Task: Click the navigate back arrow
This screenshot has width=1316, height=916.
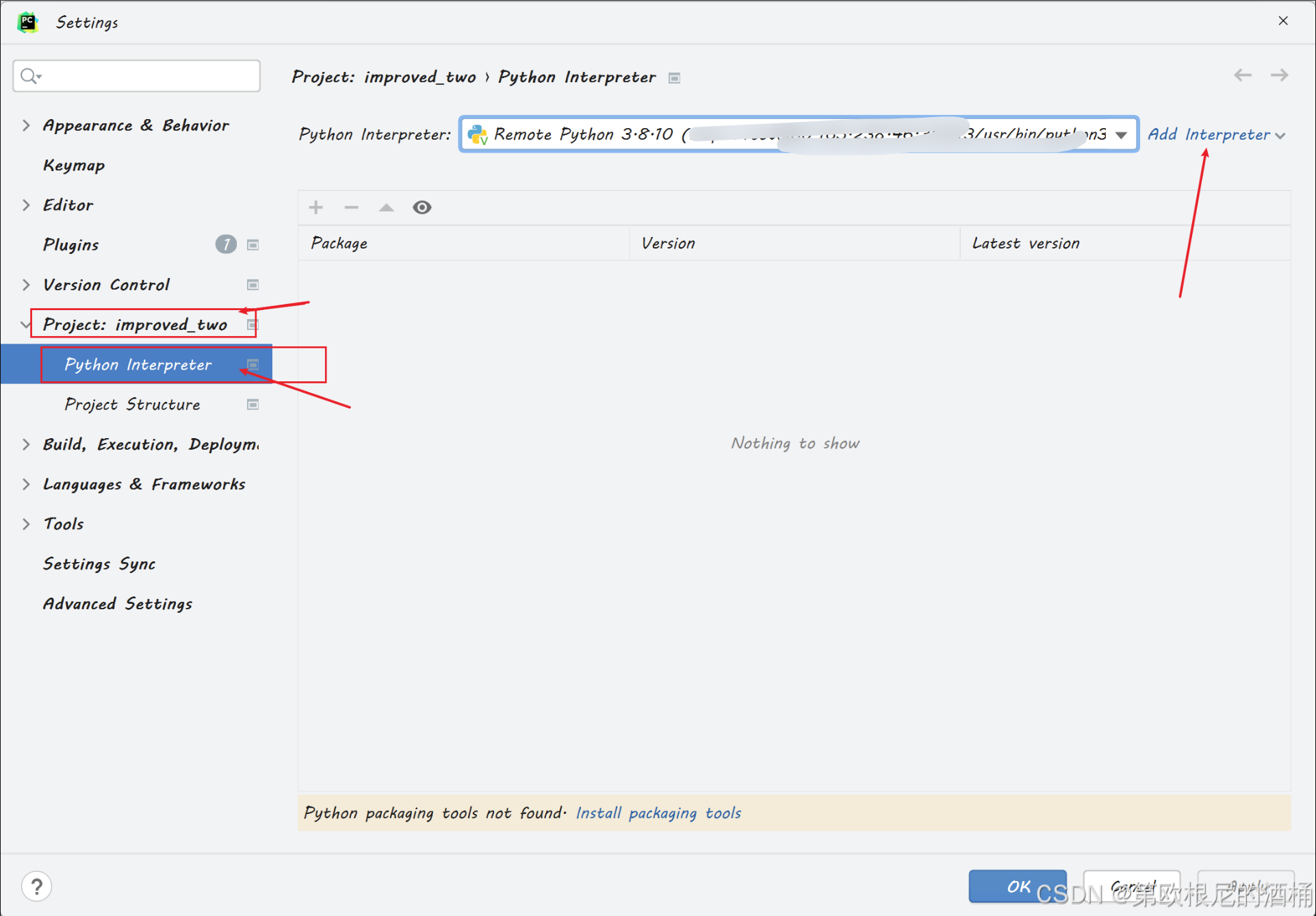Action: pyautogui.click(x=1243, y=74)
